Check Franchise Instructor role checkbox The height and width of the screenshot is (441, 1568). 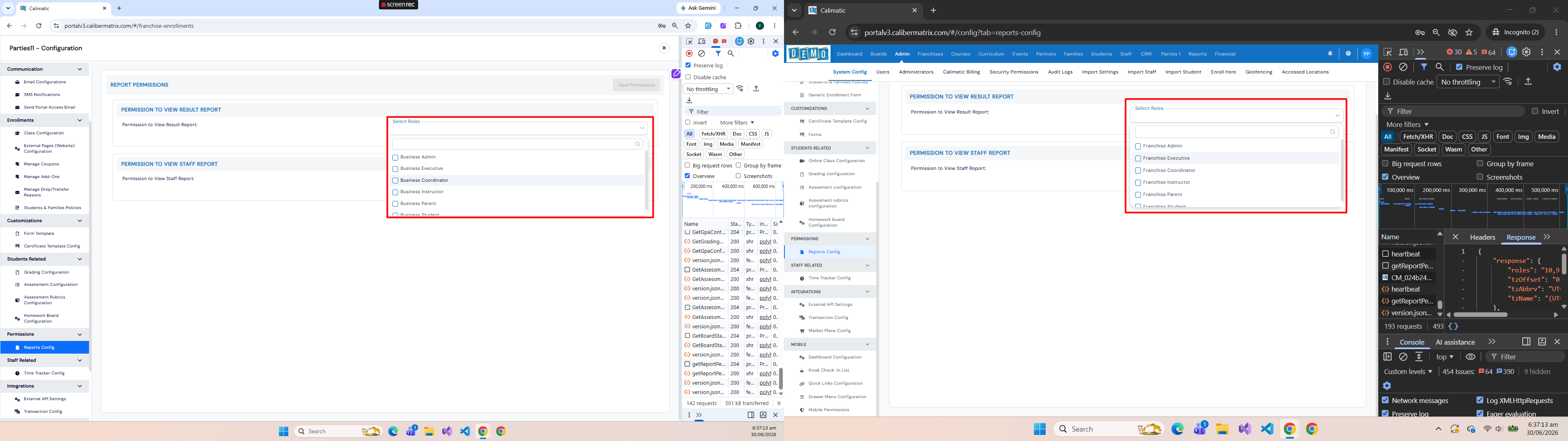tap(1138, 183)
